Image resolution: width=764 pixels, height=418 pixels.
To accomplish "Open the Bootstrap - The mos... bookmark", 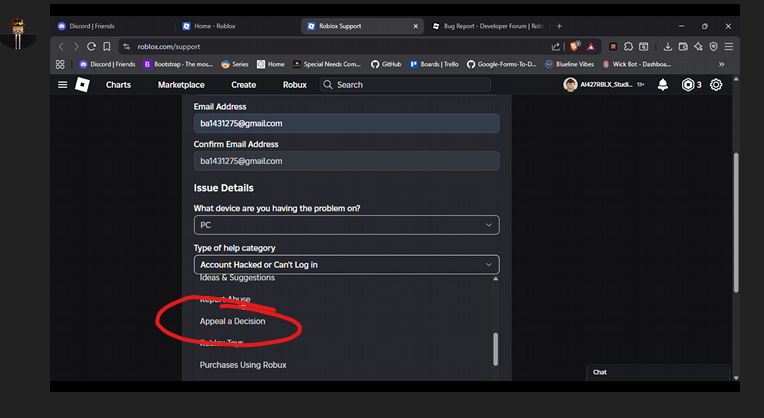I will (178, 64).
